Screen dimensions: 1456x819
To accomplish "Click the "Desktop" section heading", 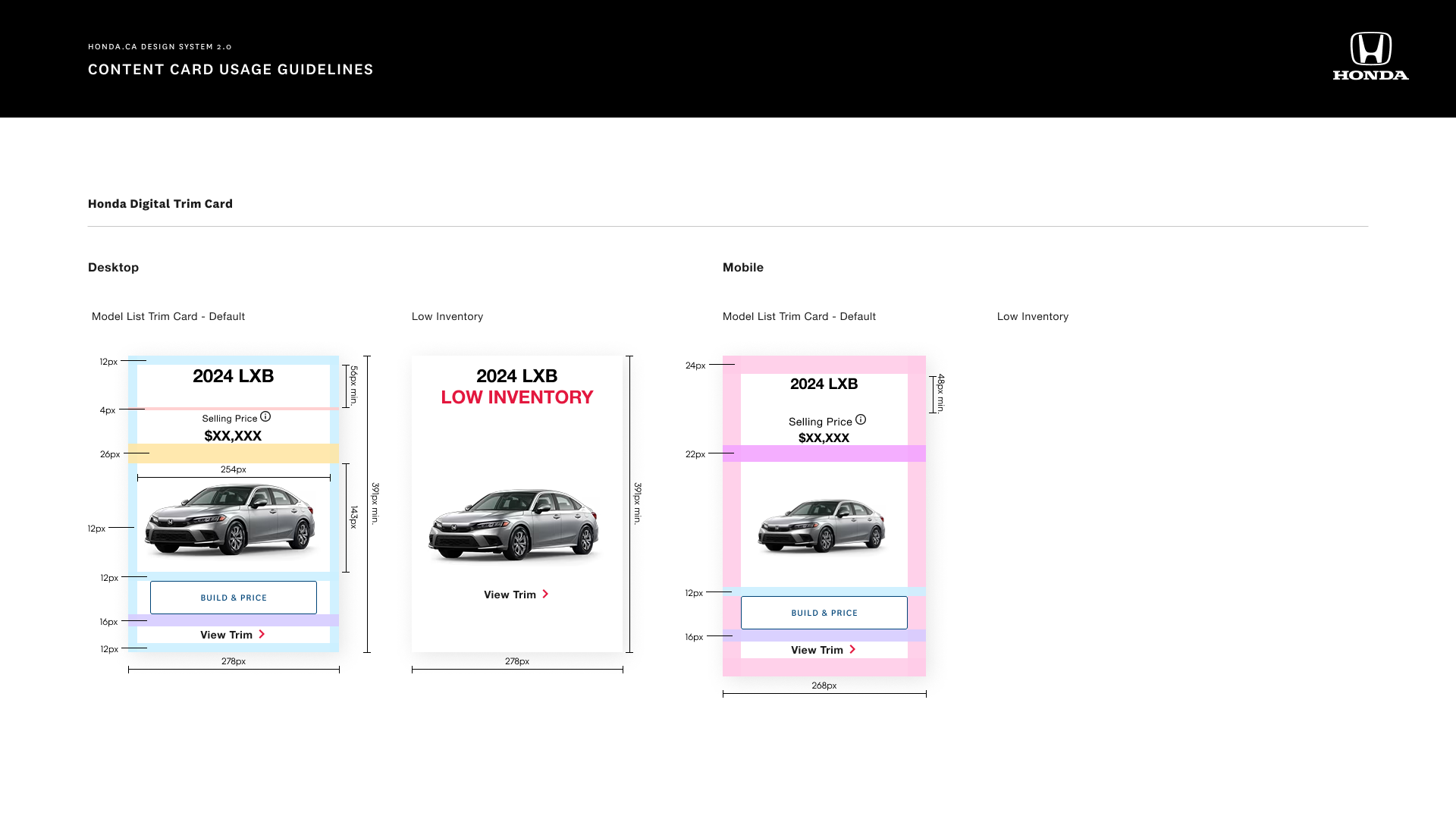I will (x=113, y=268).
